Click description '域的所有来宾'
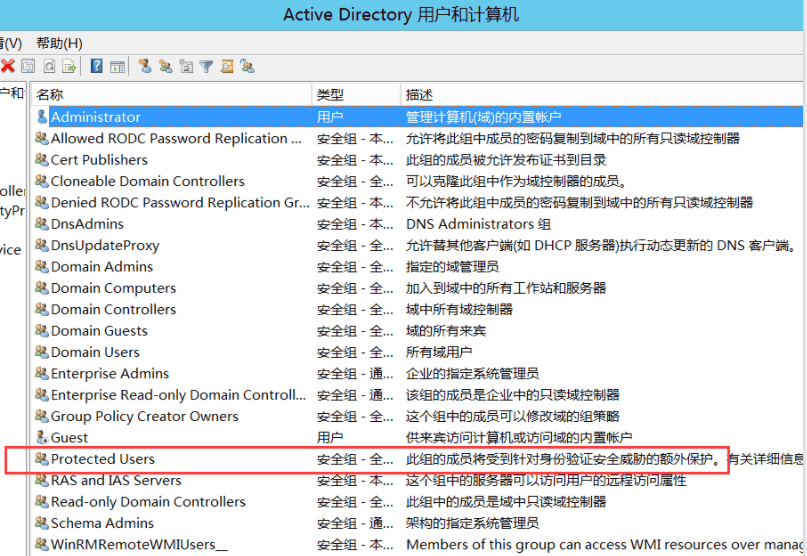The height and width of the screenshot is (556, 807). coord(446,331)
